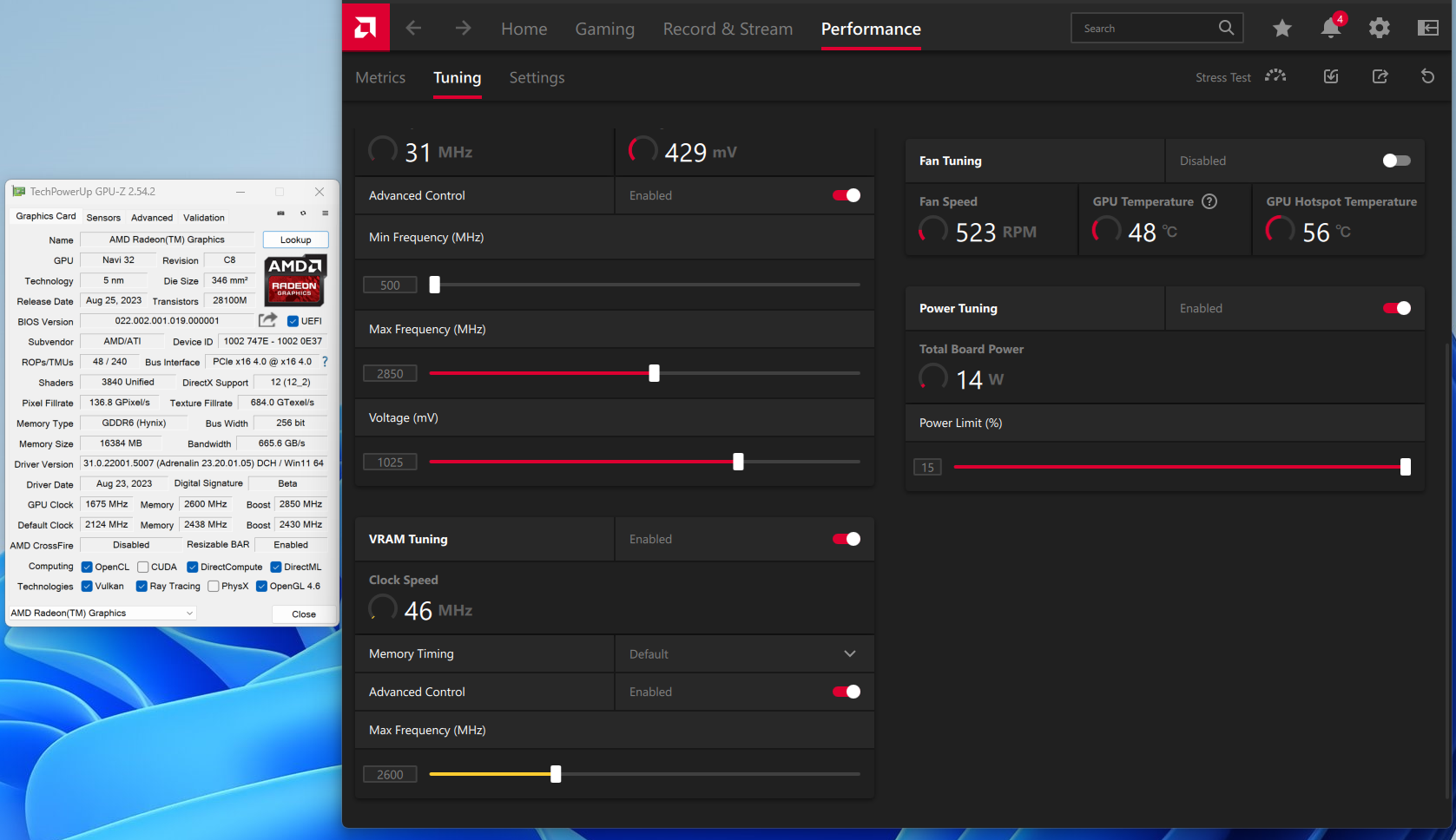Turn off VRAM Tuning toggle
The width and height of the screenshot is (1456, 840).
[847, 539]
